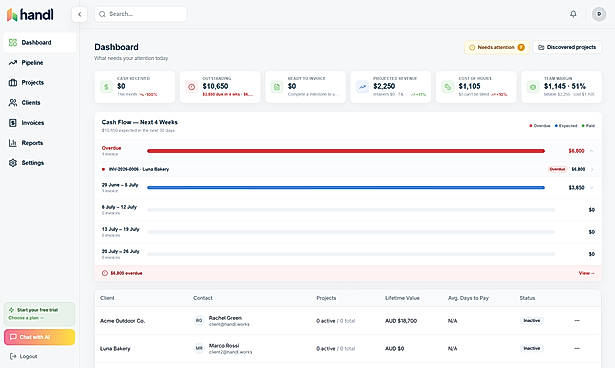The image size is (615, 368).
Task: Click the Cash Received dollar icon
Action: click(106, 87)
